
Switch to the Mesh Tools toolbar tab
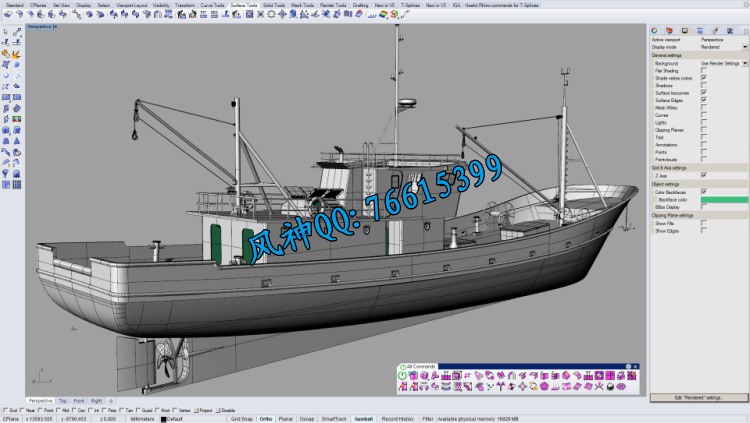click(x=302, y=5)
